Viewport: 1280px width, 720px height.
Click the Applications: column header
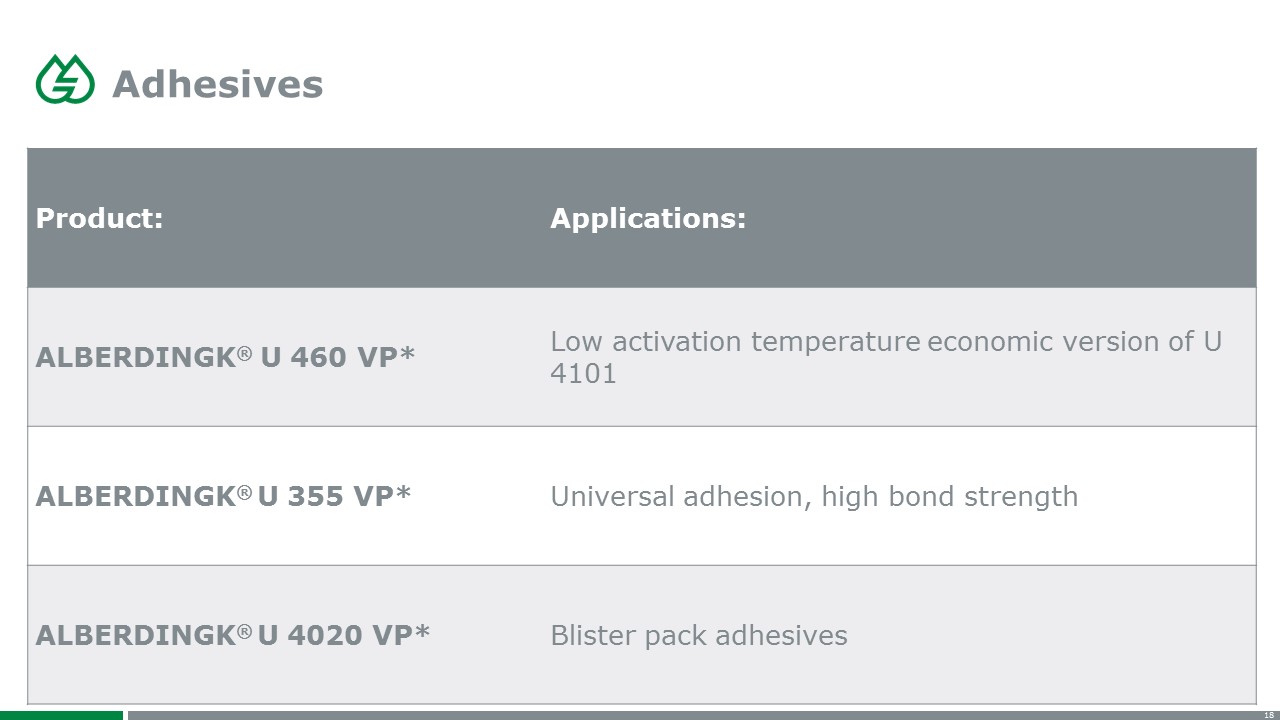coord(648,218)
